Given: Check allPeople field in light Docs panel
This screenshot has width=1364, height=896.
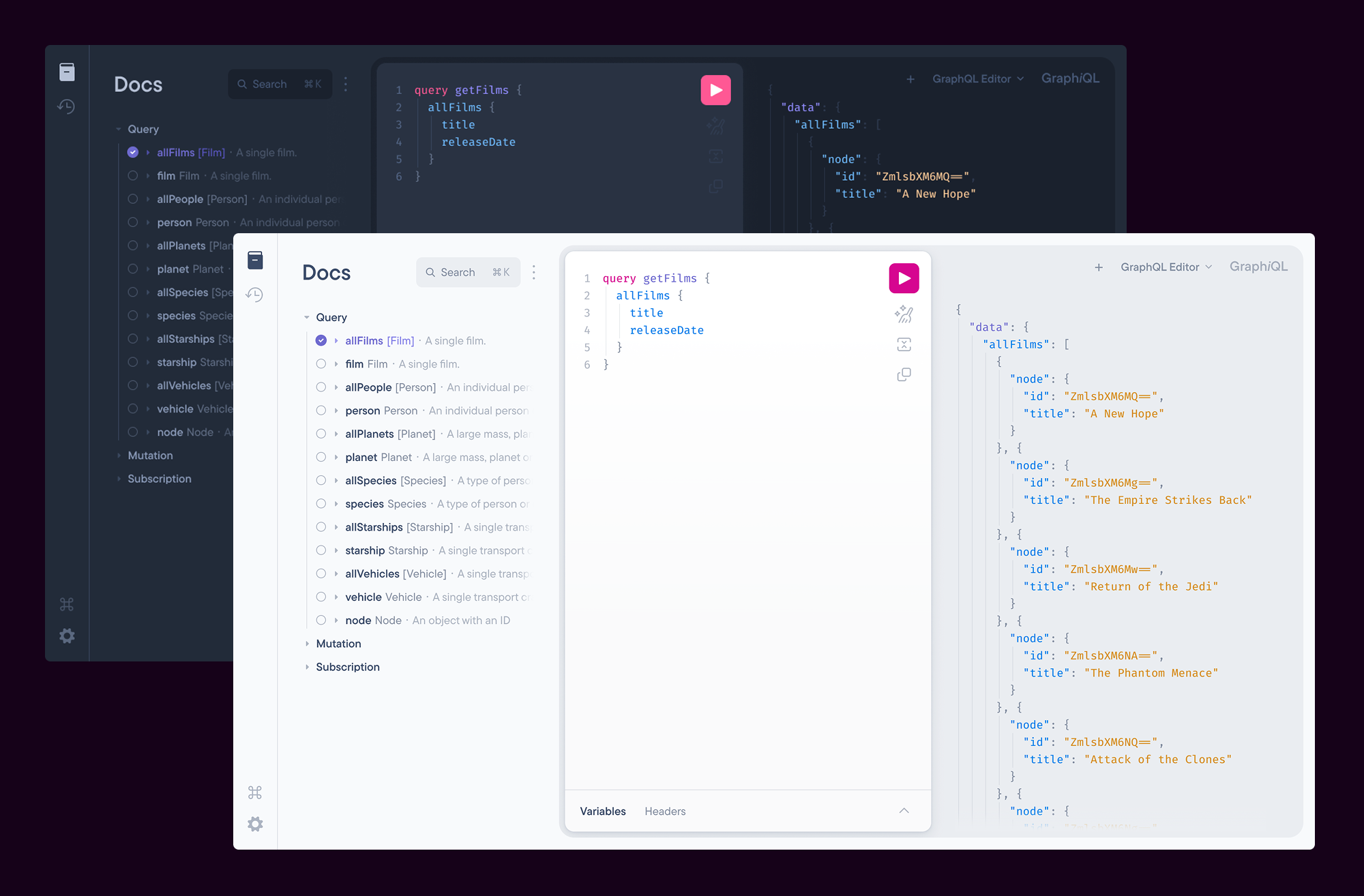Looking at the screenshot, I should 321,387.
